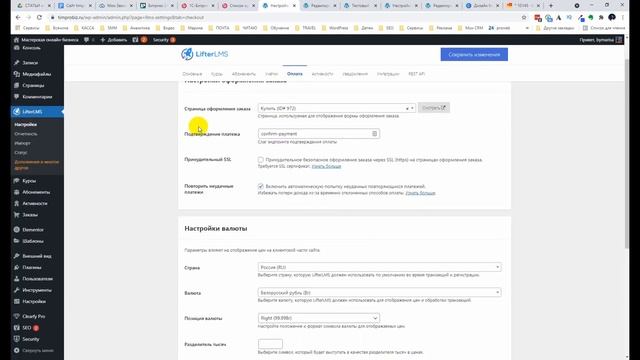Open Медиафайлы media library menu
The height and width of the screenshot is (360, 640).
pos(37,74)
